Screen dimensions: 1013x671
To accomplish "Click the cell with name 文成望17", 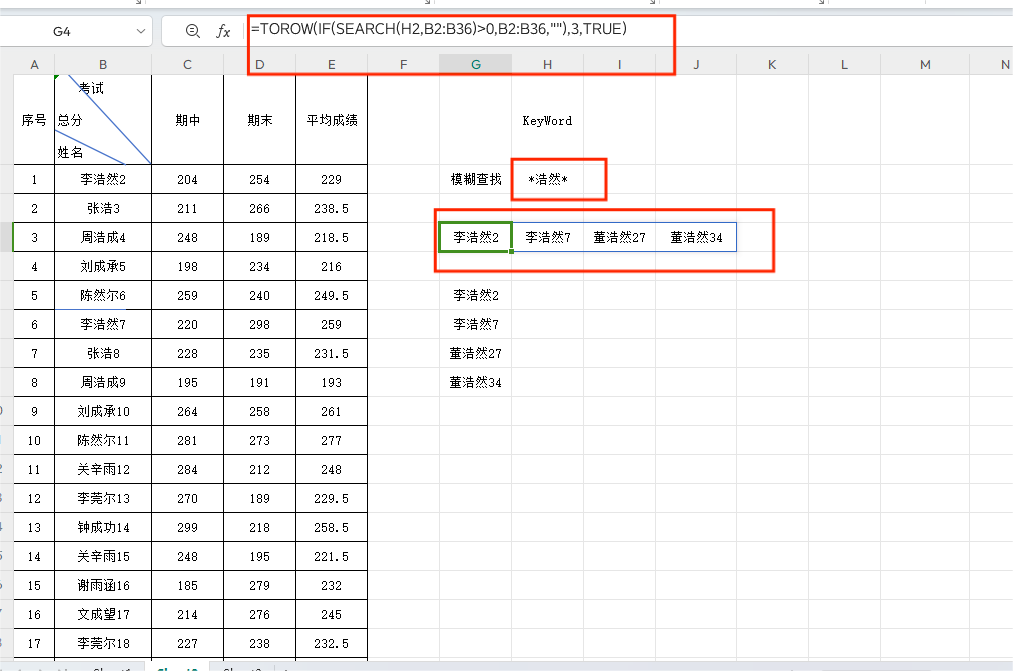I will pos(103,615).
